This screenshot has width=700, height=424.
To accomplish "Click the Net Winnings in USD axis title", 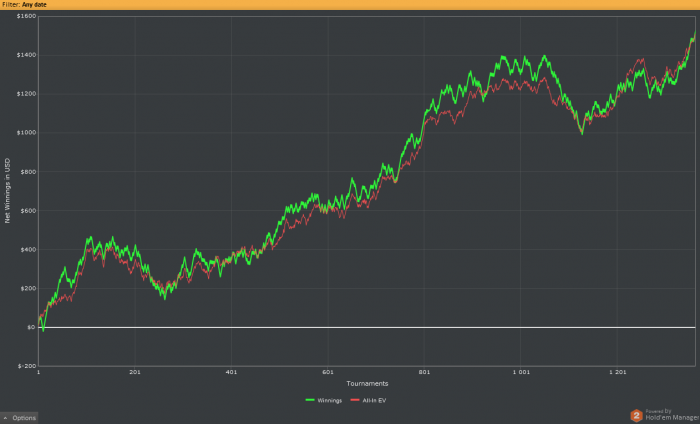I will 7,191.
